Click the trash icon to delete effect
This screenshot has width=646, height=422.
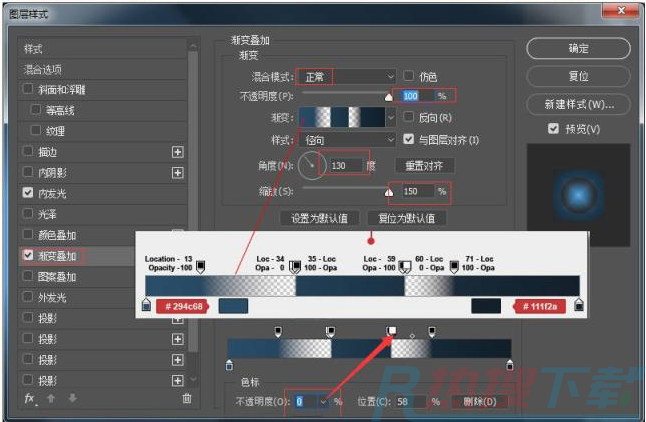(x=186, y=398)
